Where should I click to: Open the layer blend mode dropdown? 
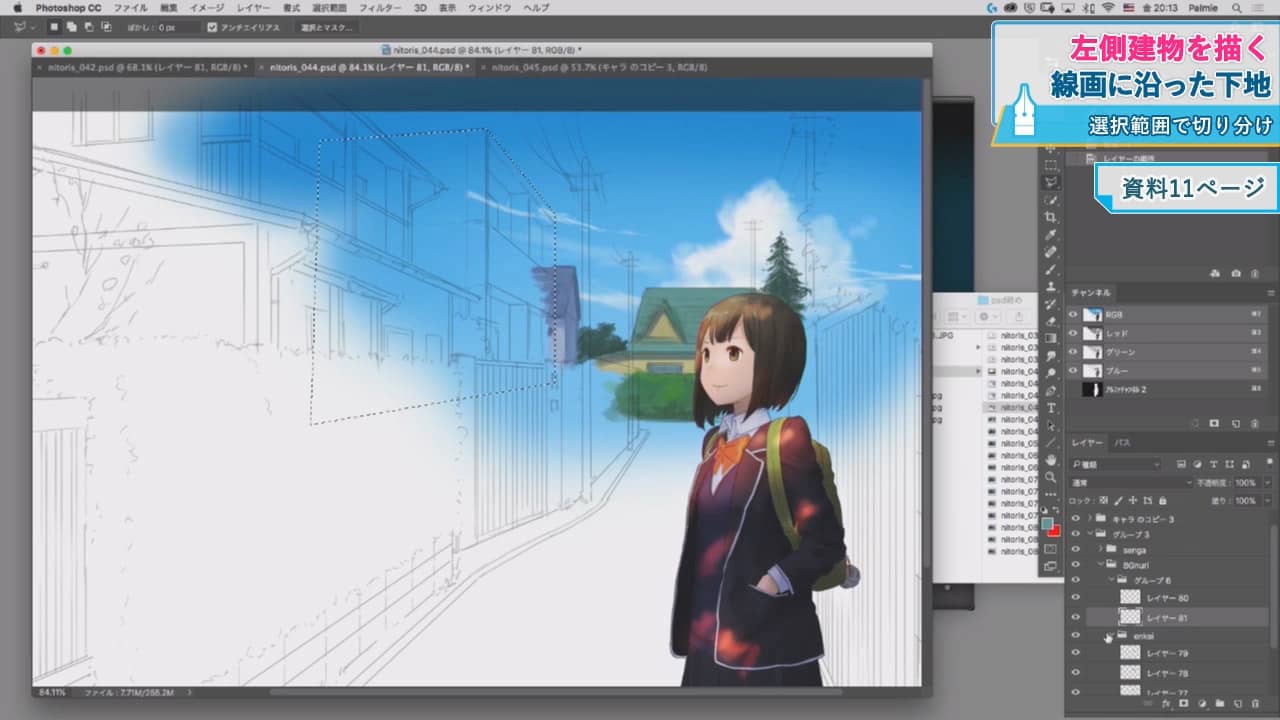click(x=1131, y=483)
